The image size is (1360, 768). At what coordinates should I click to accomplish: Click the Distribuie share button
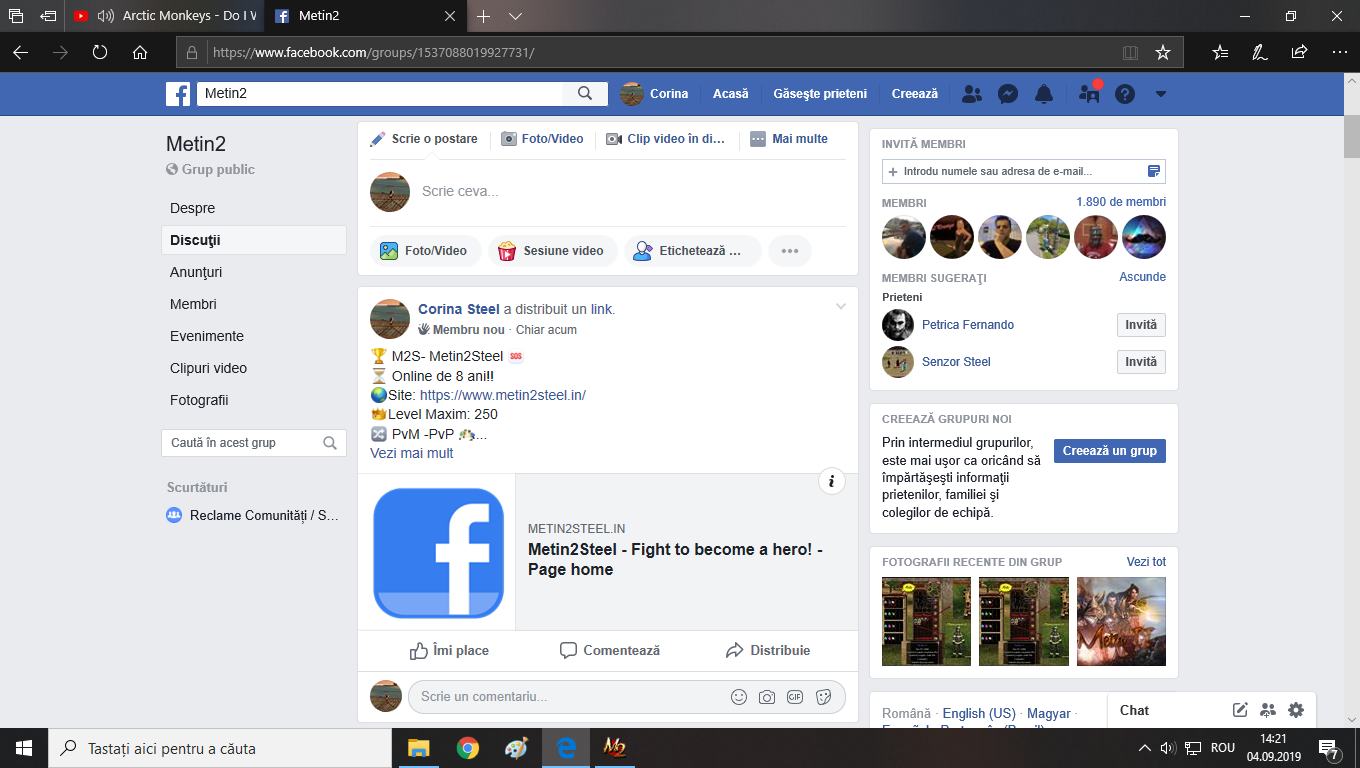point(767,650)
